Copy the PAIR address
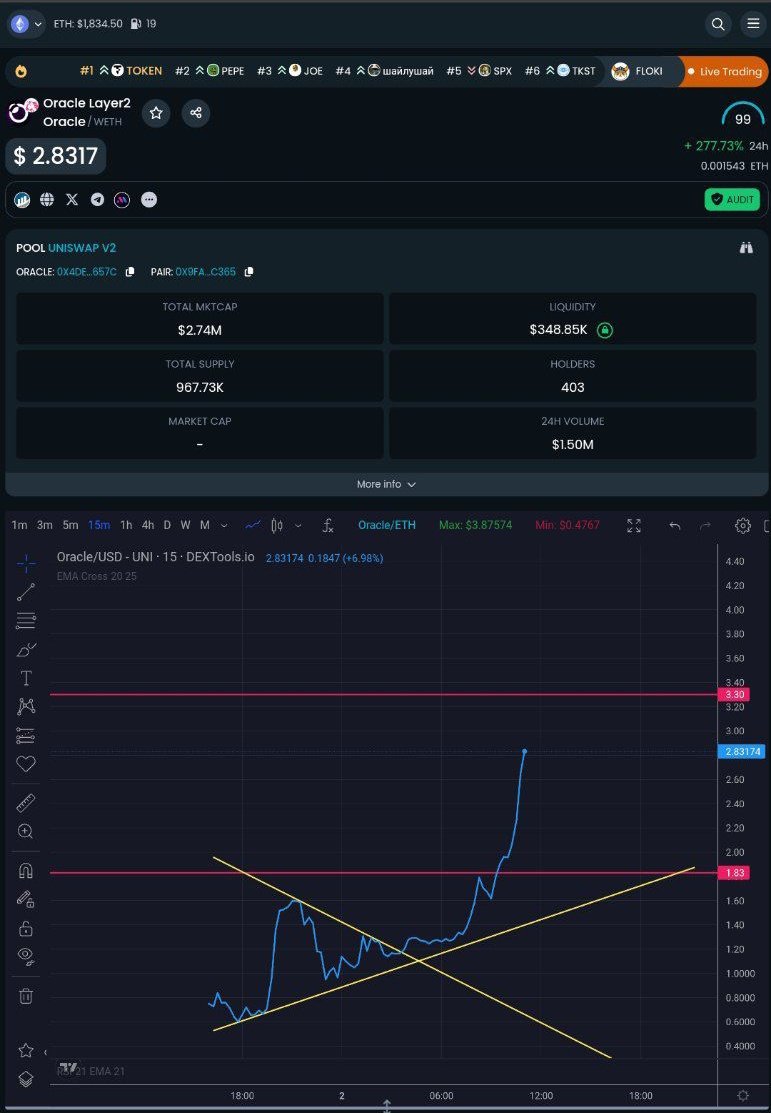Screen dimensions: 771x1113 pos(248,272)
